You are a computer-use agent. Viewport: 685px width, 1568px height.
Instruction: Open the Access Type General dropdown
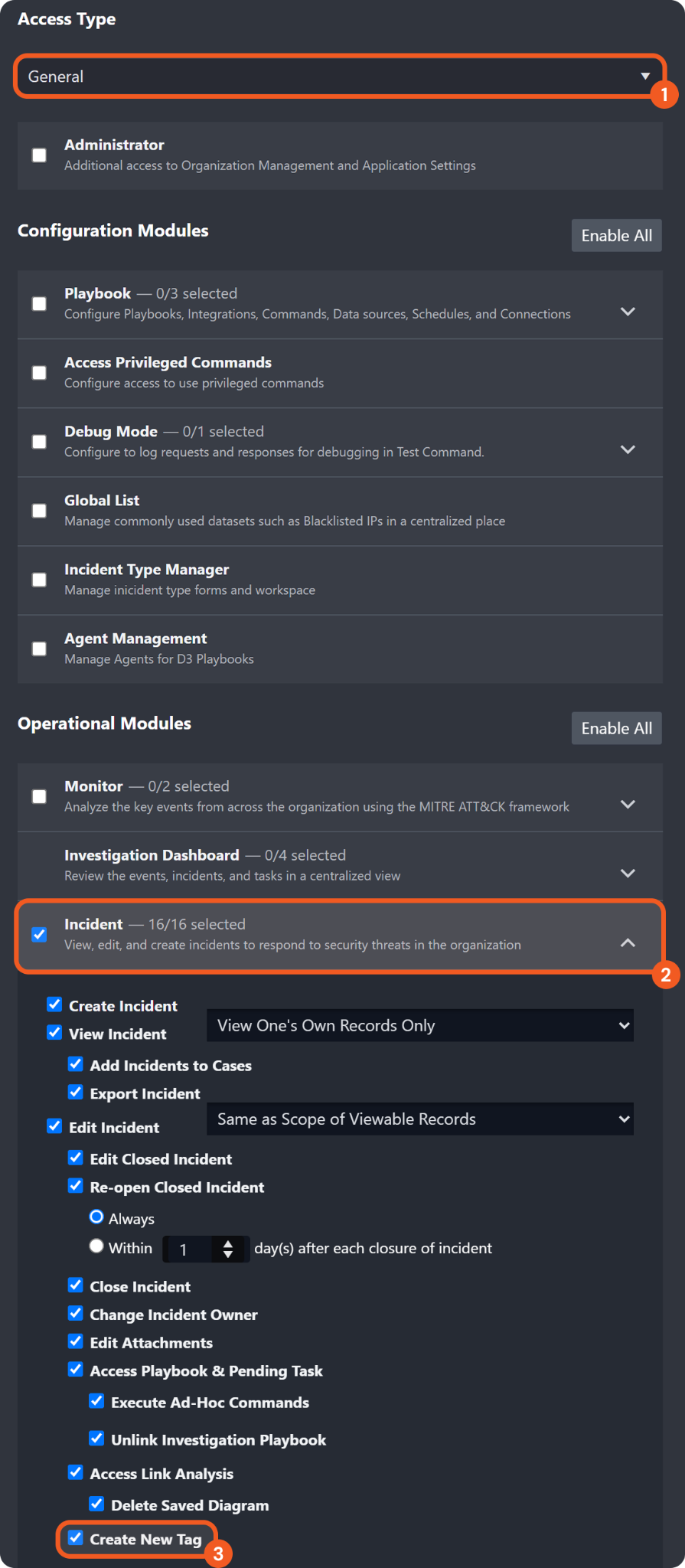(339, 77)
